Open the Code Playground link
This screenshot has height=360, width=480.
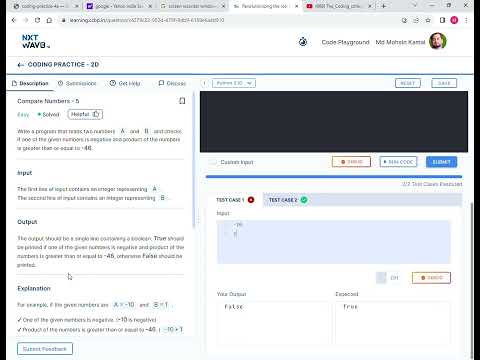tap(345, 42)
